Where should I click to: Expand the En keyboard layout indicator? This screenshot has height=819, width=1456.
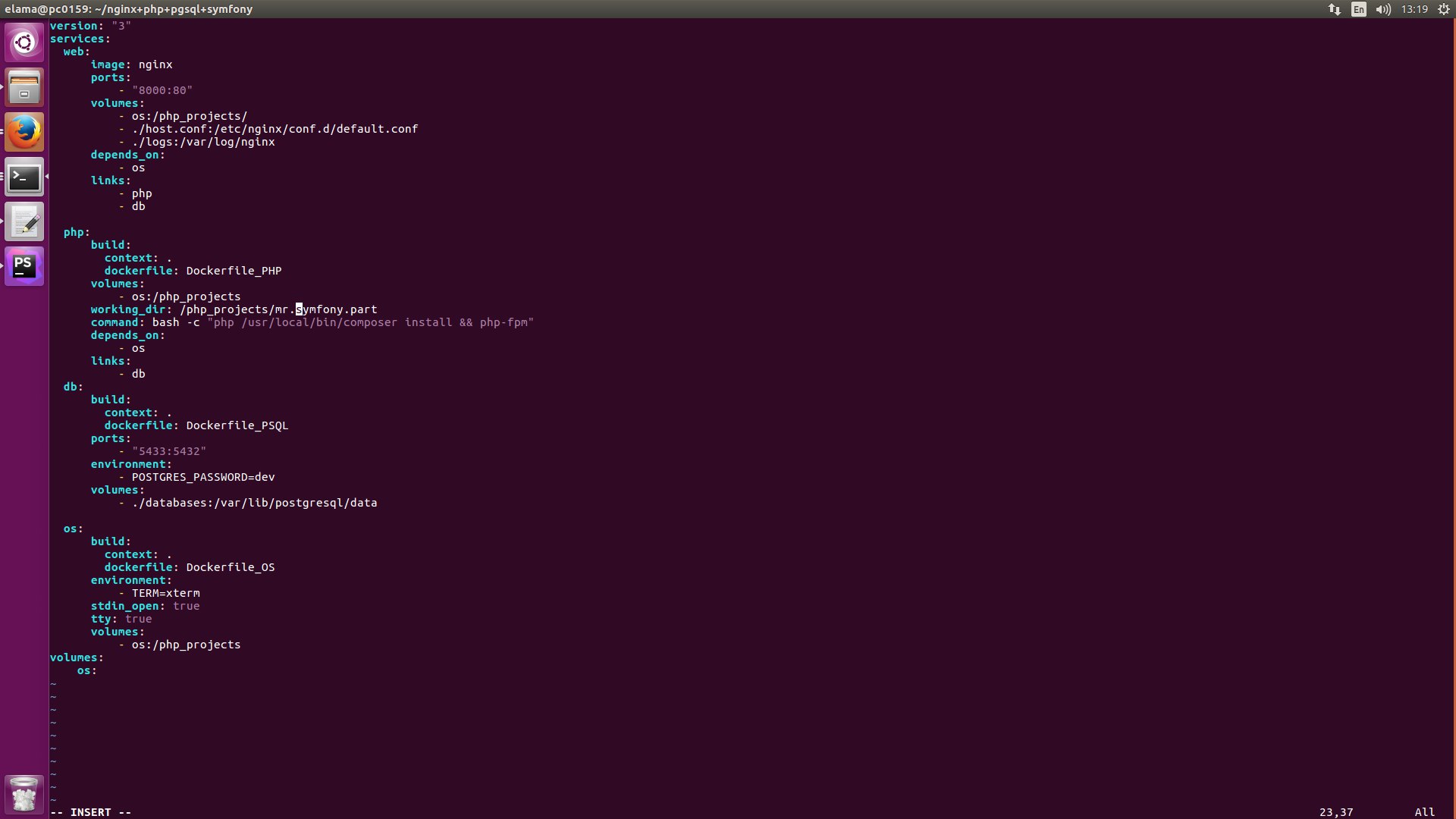point(1359,9)
